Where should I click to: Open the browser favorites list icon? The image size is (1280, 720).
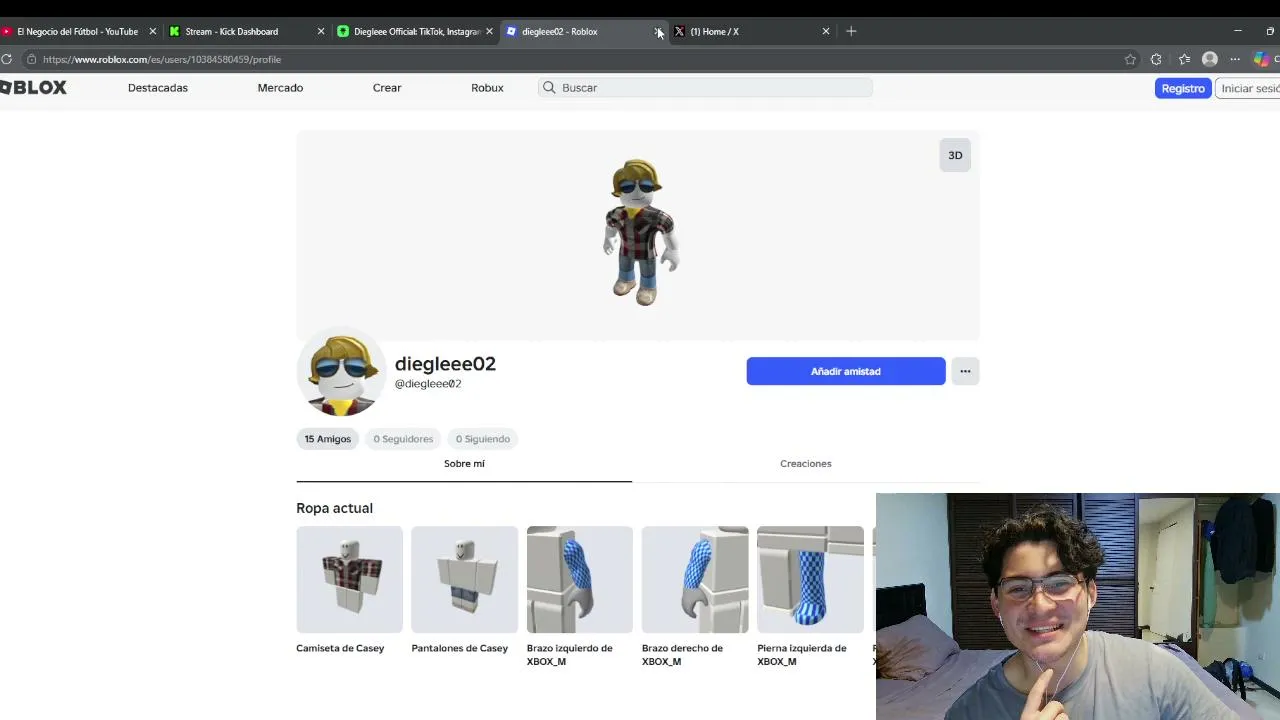1184,59
